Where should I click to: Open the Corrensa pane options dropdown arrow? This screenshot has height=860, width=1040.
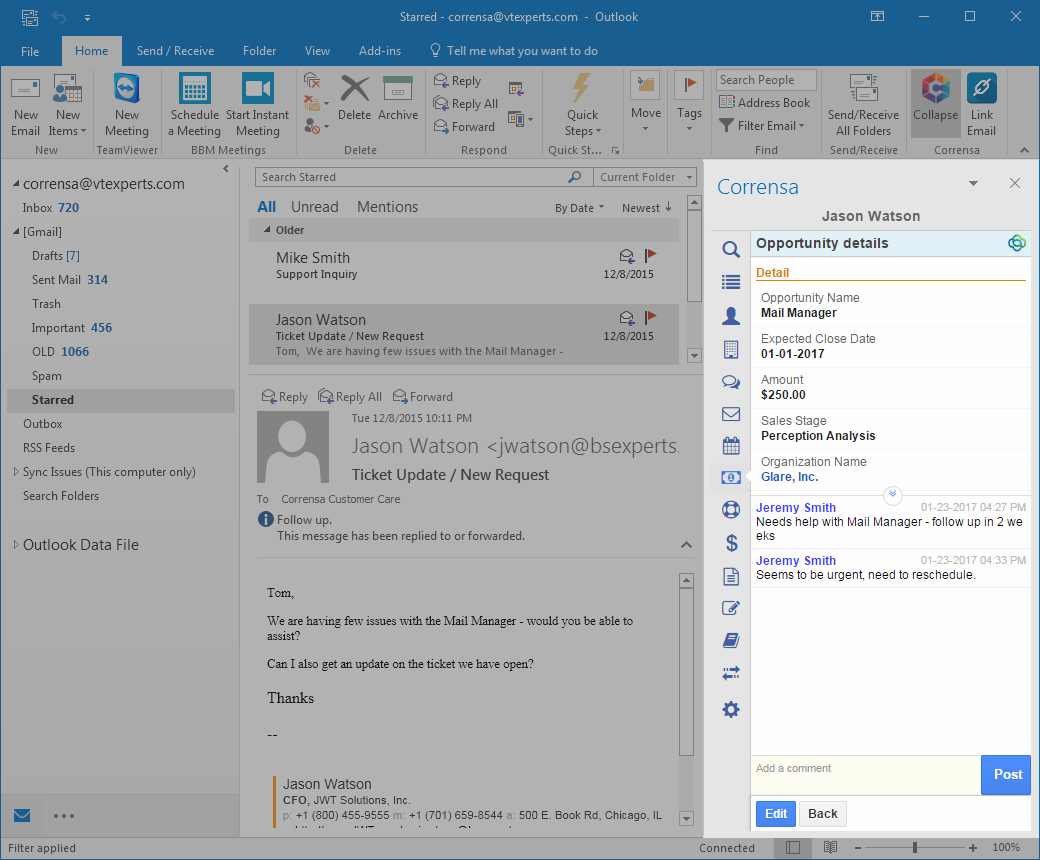(x=973, y=184)
